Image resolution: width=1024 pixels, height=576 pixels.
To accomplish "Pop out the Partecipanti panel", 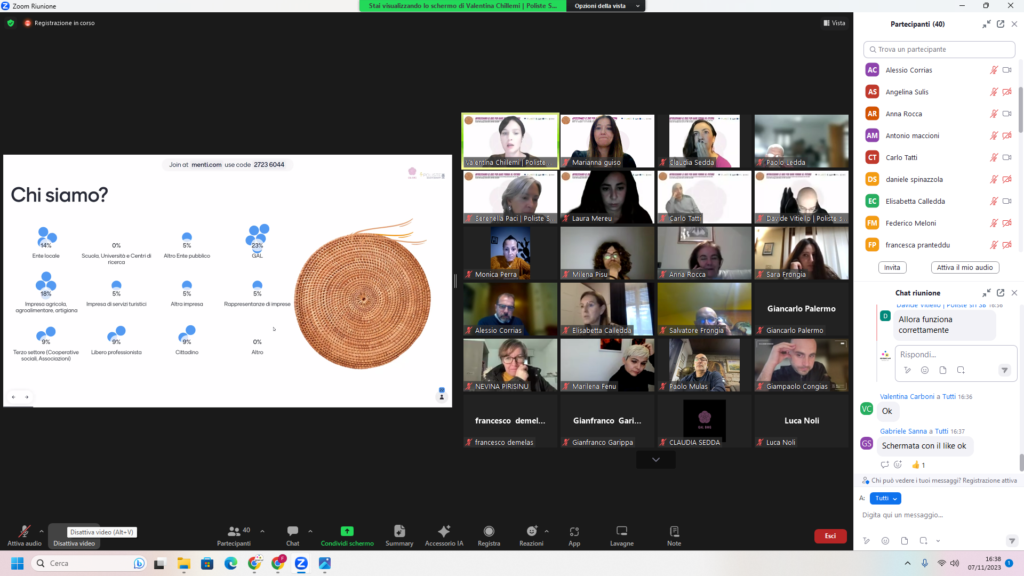I will click(1000, 24).
